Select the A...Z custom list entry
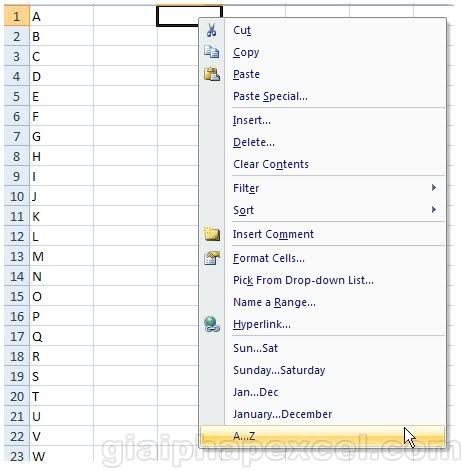The image size is (462, 471). [x=322, y=436]
